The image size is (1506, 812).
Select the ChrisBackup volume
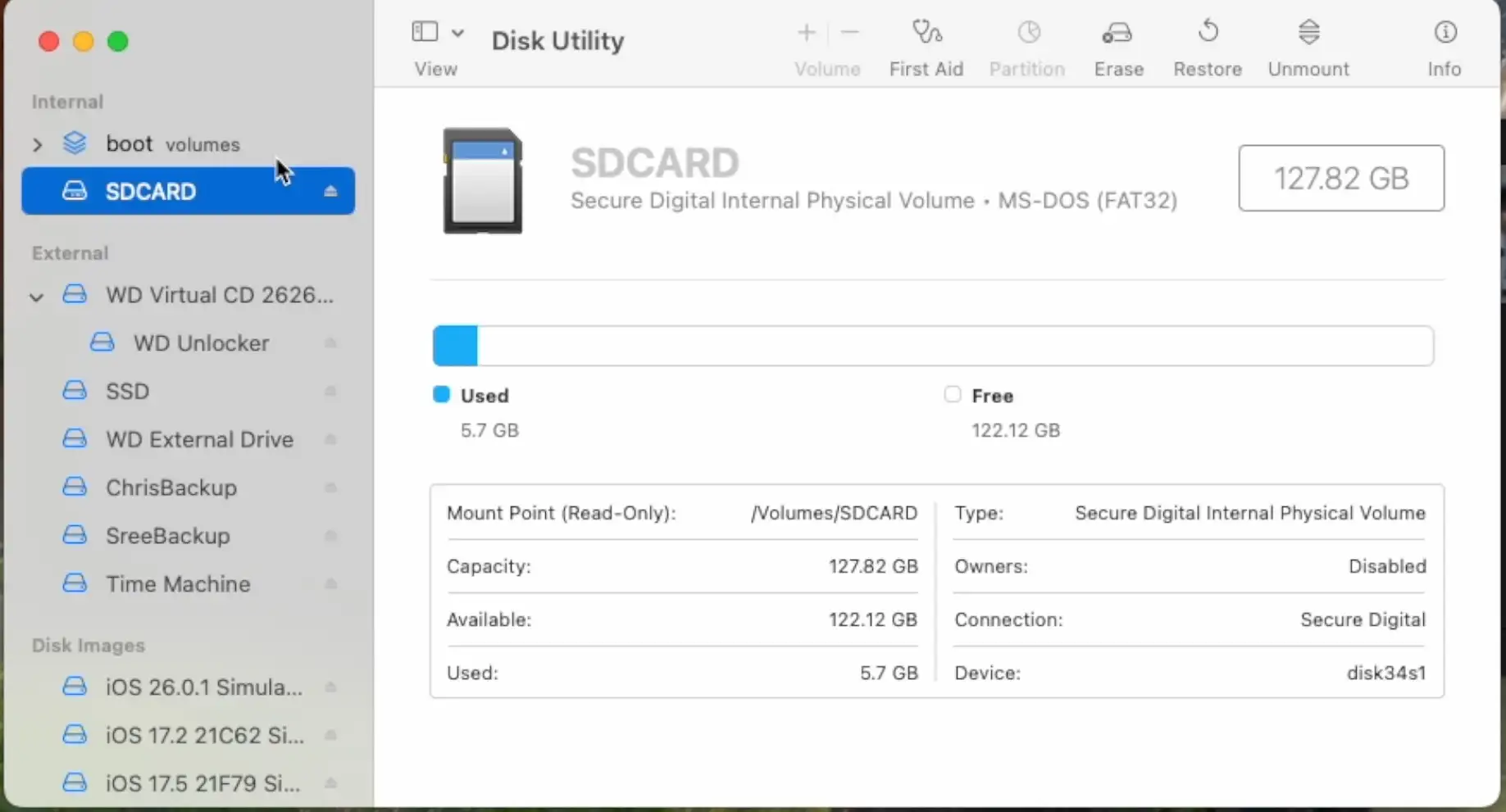(171, 487)
